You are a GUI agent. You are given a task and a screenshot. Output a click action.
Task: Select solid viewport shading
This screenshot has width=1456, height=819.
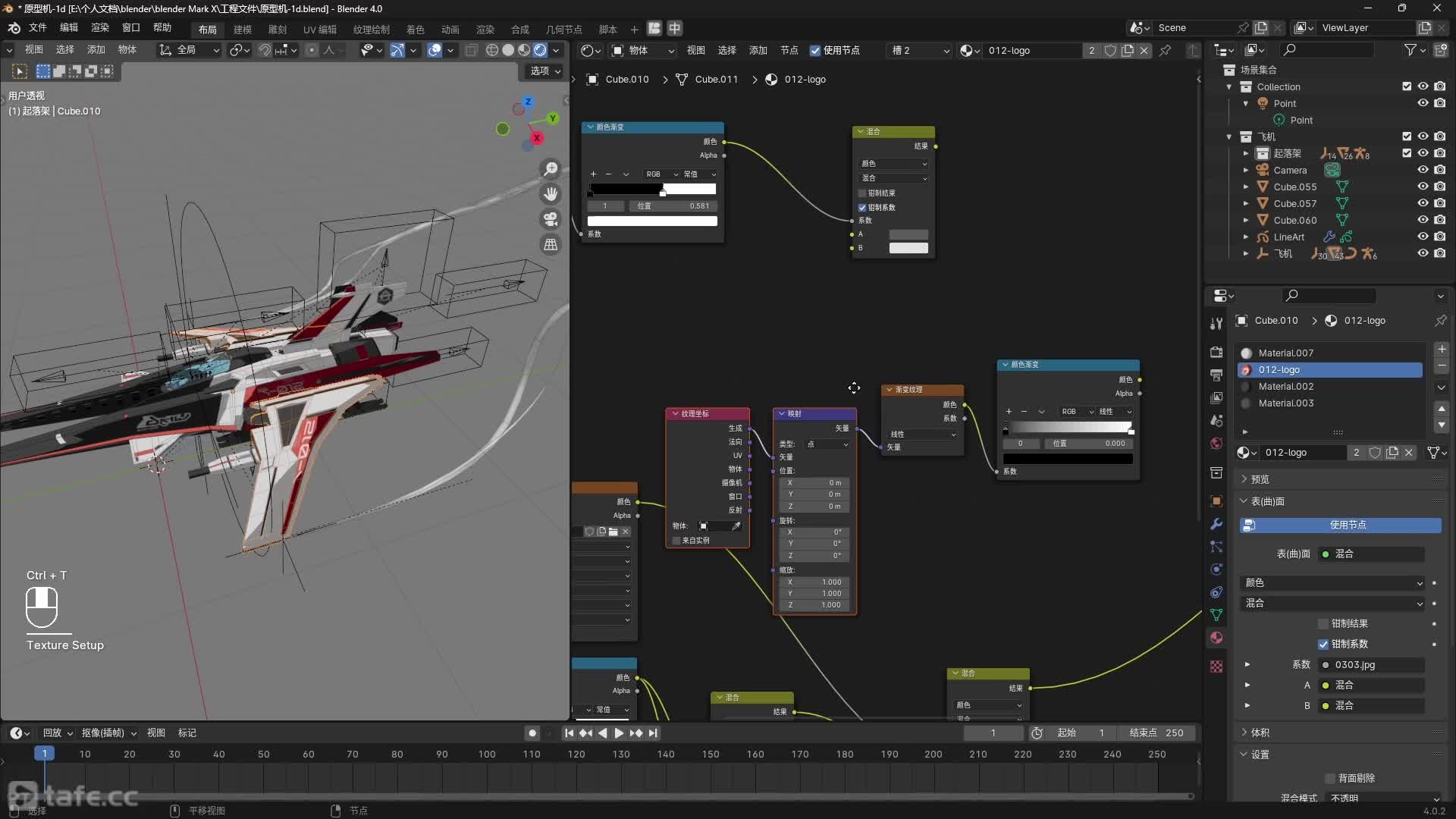[x=508, y=50]
